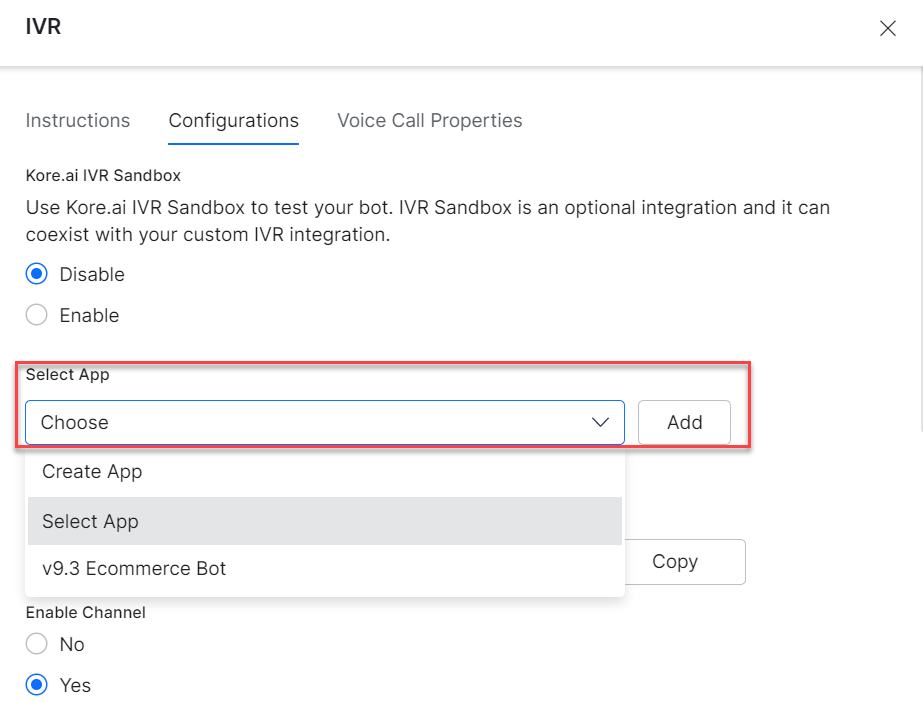
Task: Select the Enable radio button for IVR Sandbox
Action: pyautogui.click(x=36, y=315)
